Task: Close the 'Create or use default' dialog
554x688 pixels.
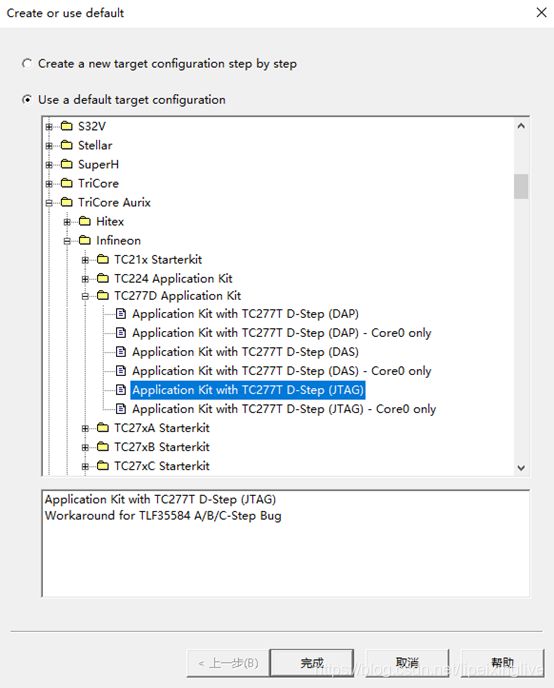Action: pos(542,13)
